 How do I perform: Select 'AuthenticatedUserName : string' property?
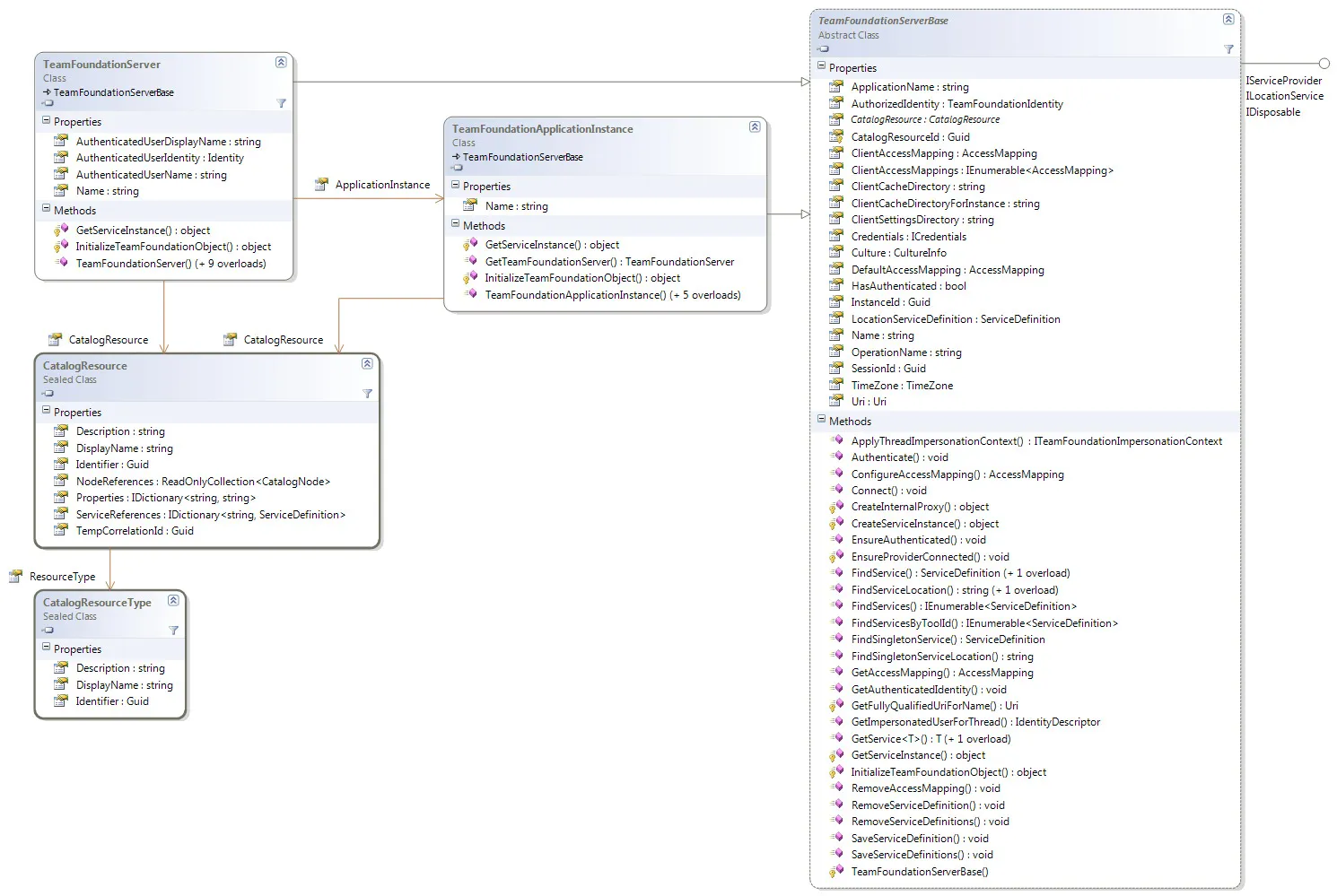coord(152,175)
